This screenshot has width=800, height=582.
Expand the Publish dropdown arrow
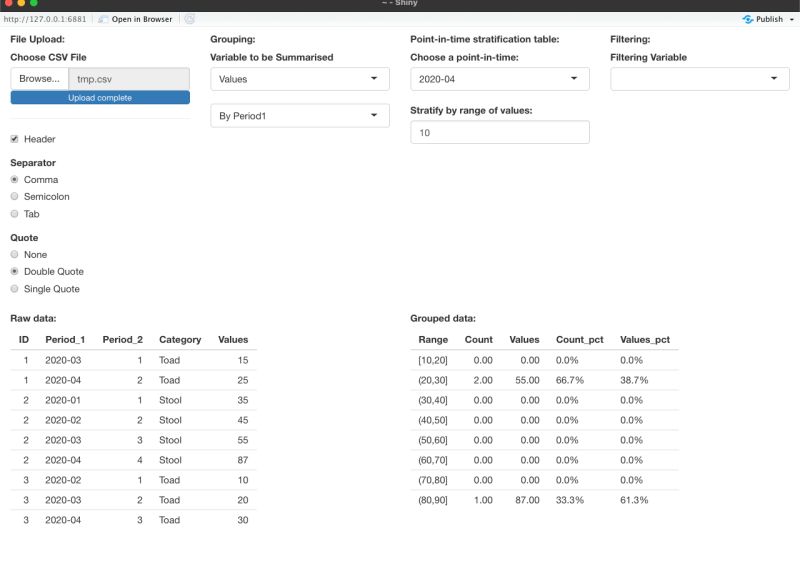[x=790, y=18]
